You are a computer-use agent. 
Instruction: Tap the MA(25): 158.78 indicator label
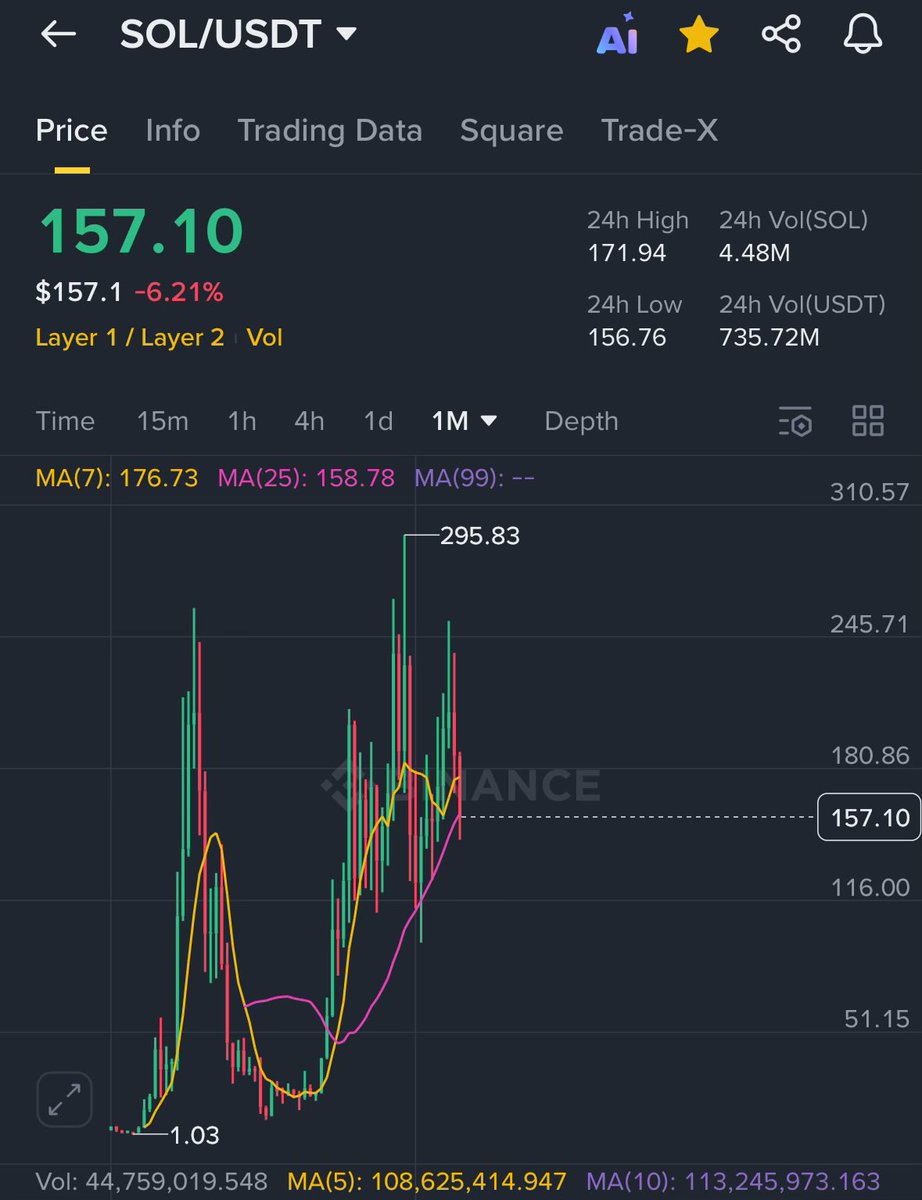306,478
